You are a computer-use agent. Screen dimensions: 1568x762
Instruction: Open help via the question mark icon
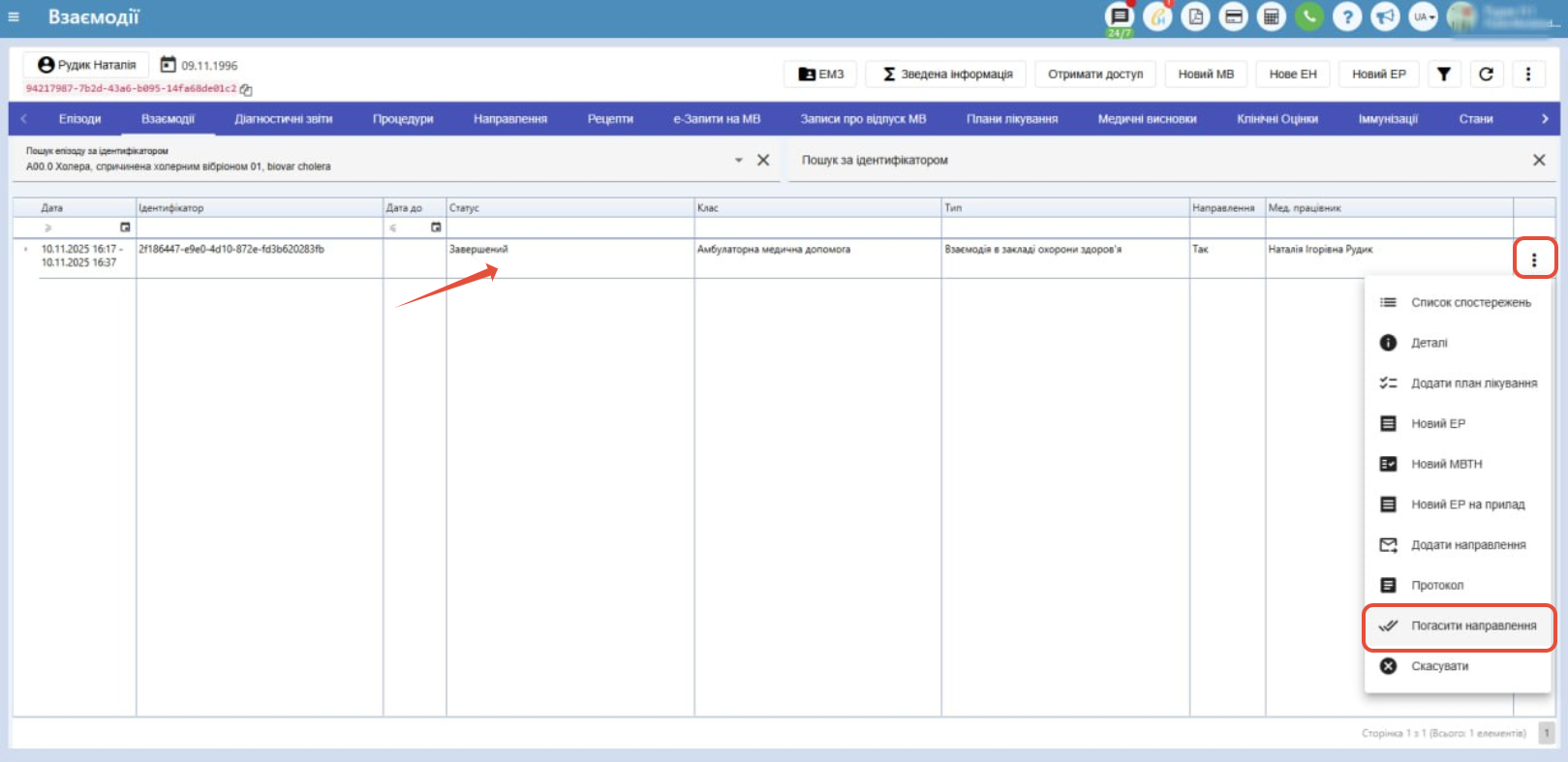tap(1347, 16)
